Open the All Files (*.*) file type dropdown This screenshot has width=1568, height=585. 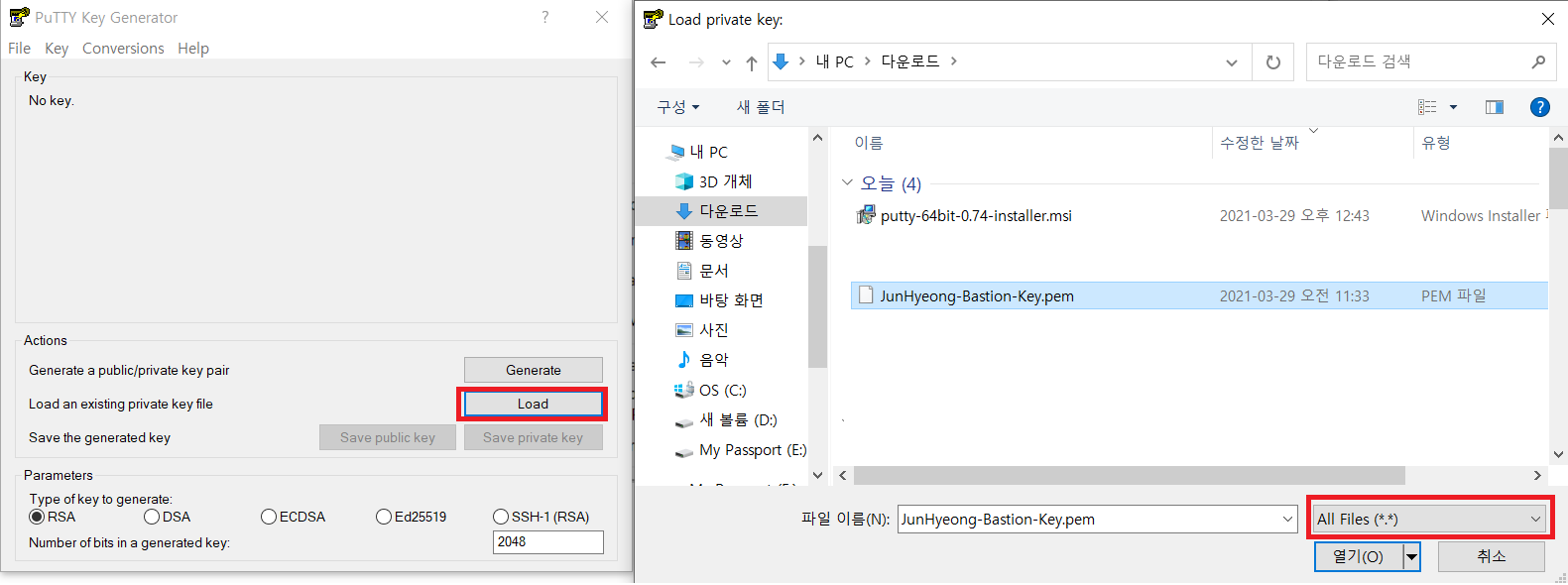pos(1429,519)
